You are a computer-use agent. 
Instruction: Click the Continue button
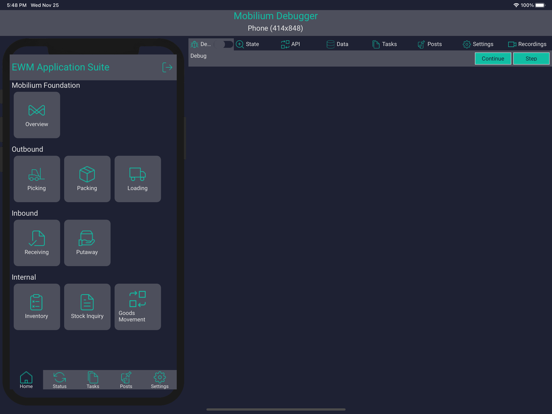(x=493, y=58)
